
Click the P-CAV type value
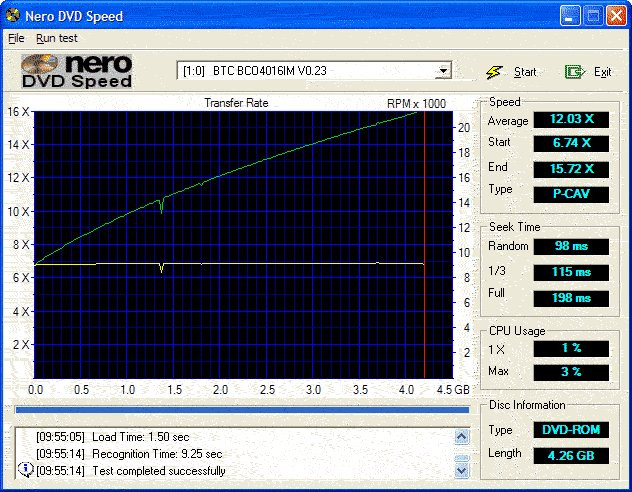point(571,194)
